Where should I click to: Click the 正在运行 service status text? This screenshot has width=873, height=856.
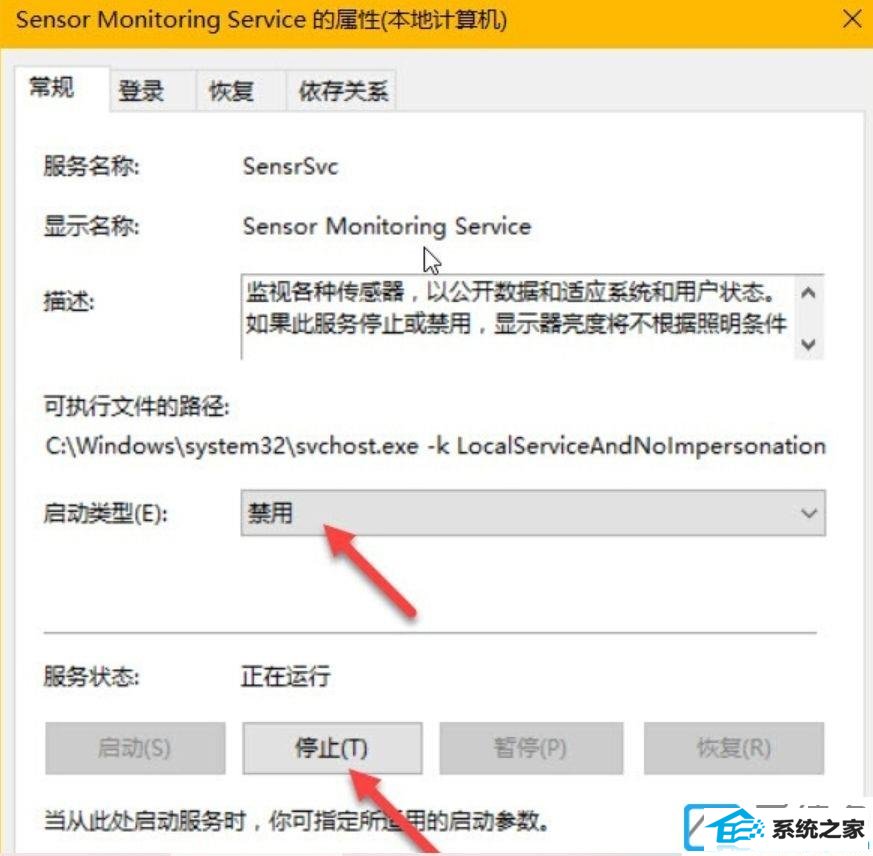[286, 676]
